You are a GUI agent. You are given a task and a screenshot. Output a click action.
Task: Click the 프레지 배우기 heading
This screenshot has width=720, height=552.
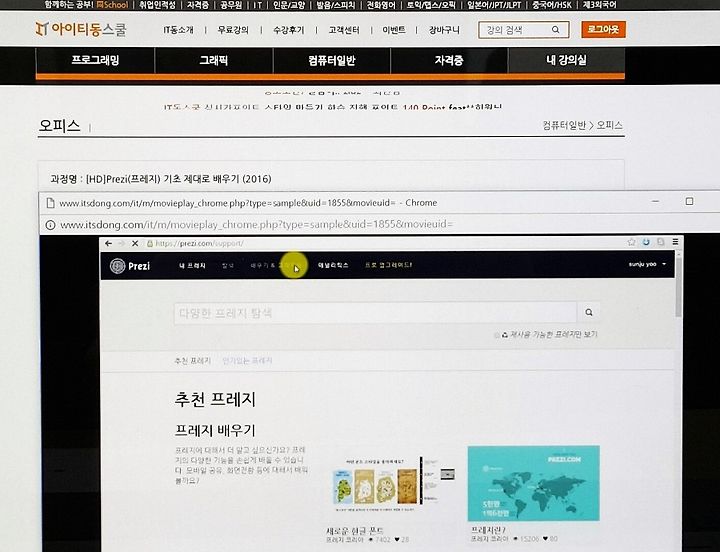[215, 430]
